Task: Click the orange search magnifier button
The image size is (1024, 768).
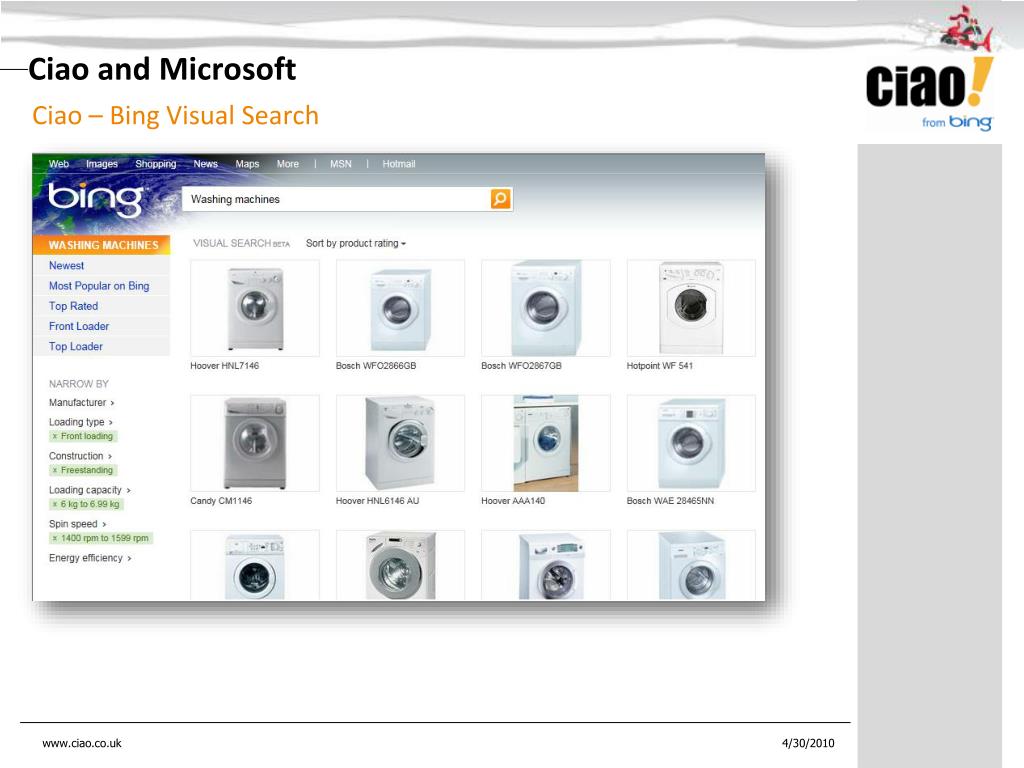Action: tap(500, 199)
